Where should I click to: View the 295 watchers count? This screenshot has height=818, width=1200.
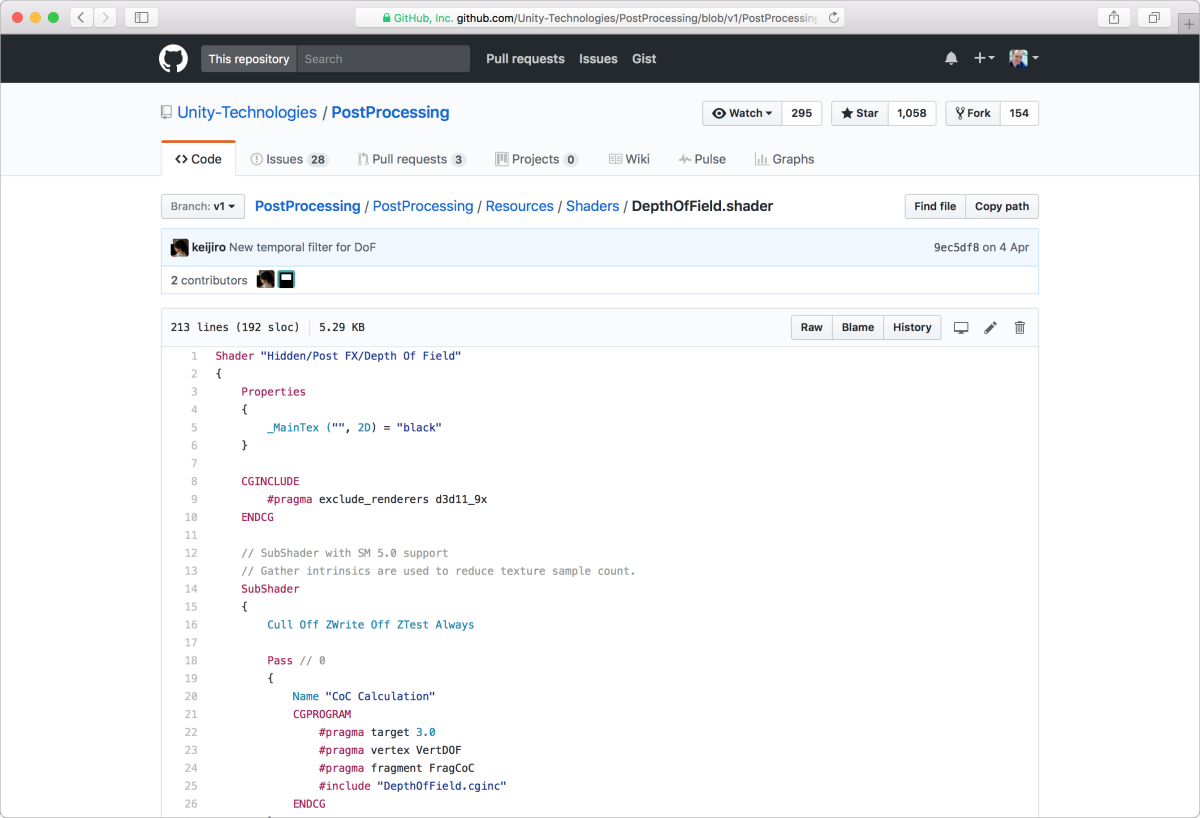(802, 113)
